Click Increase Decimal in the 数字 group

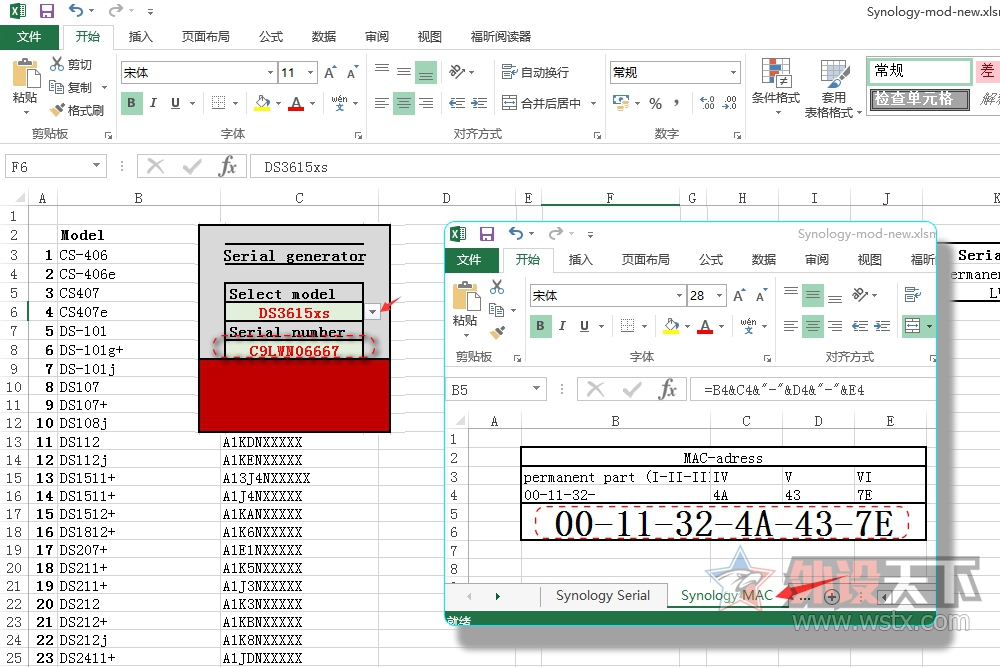(707, 103)
